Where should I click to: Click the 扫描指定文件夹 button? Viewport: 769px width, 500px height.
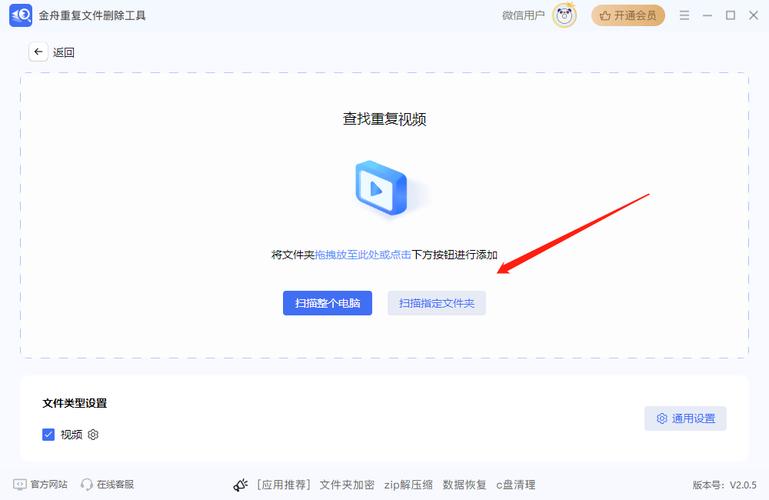tap(436, 303)
